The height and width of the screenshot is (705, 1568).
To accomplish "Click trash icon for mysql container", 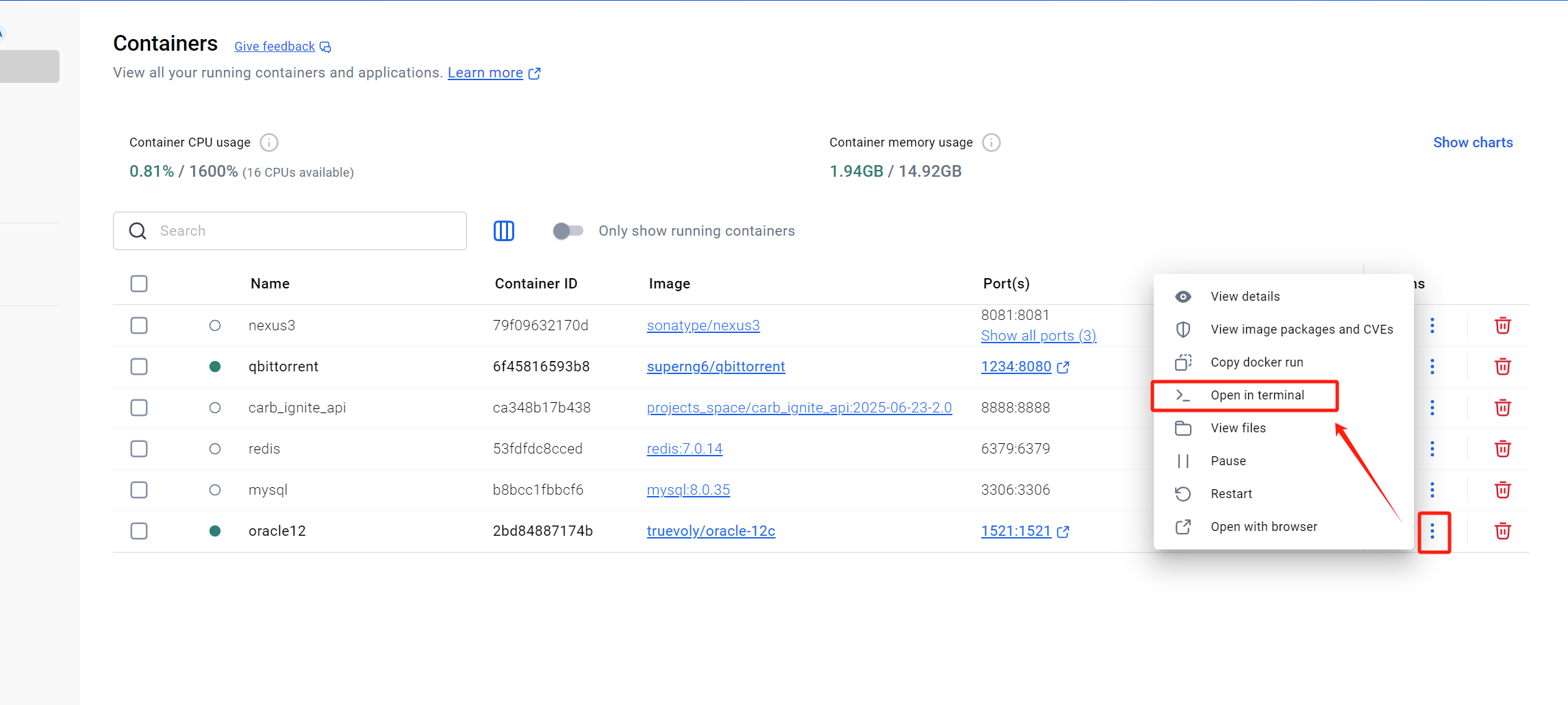I will [1502, 490].
